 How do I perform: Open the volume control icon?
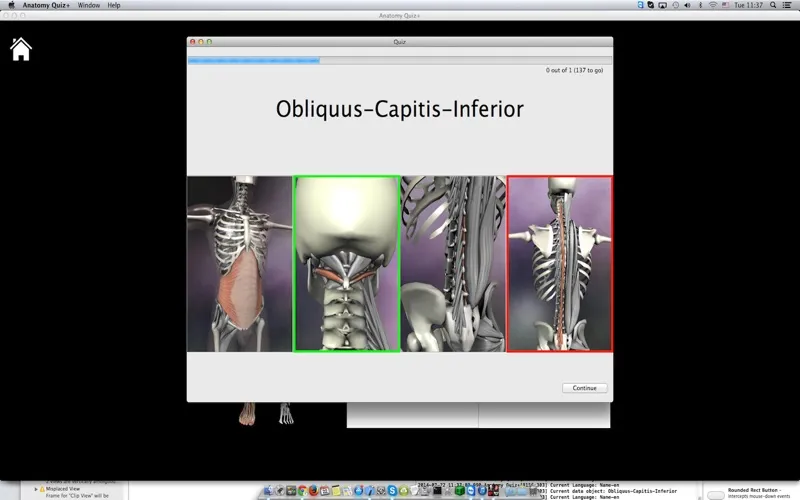pos(687,5)
